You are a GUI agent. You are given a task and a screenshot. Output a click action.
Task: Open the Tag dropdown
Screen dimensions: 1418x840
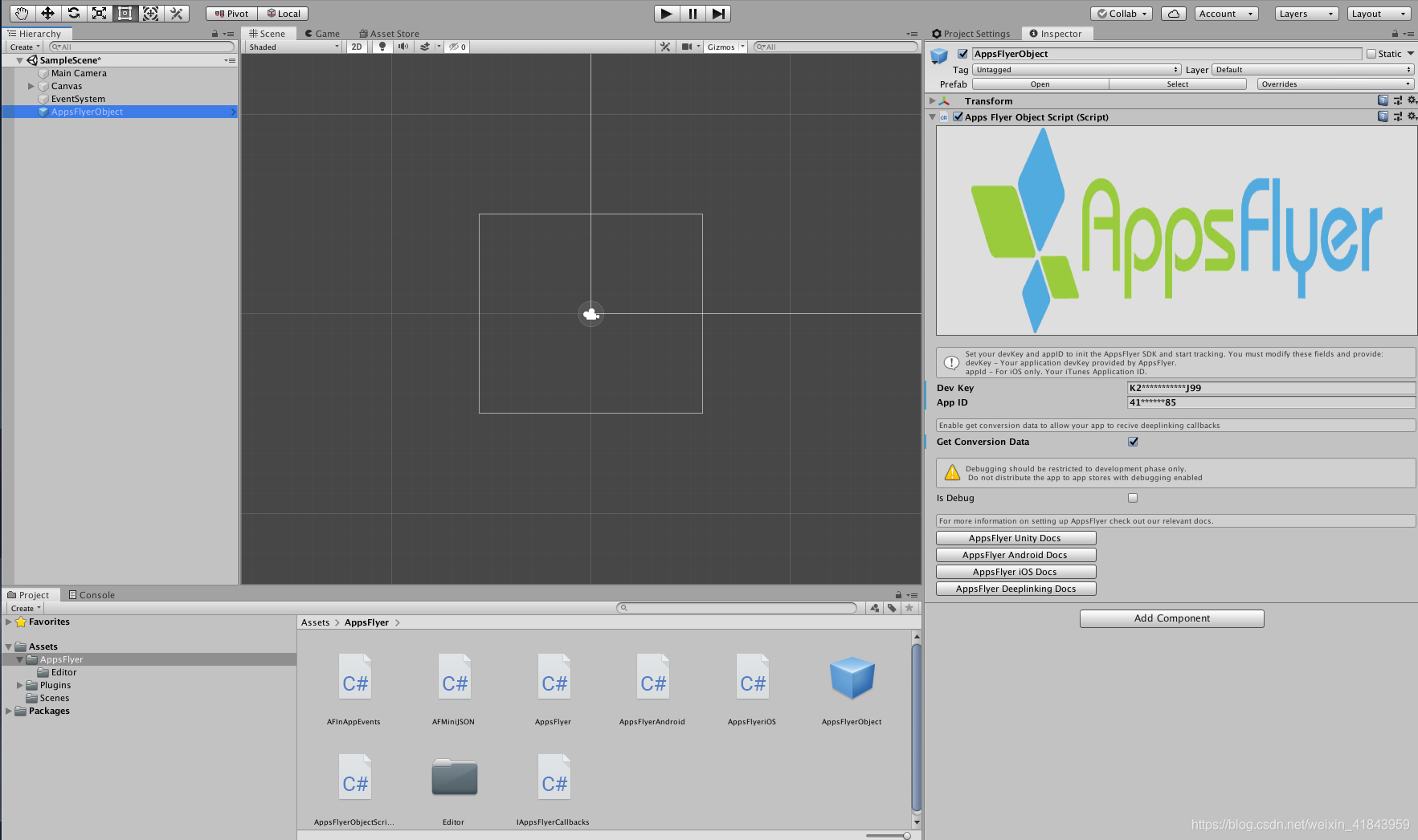pyautogui.click(x=1077, y=70)
